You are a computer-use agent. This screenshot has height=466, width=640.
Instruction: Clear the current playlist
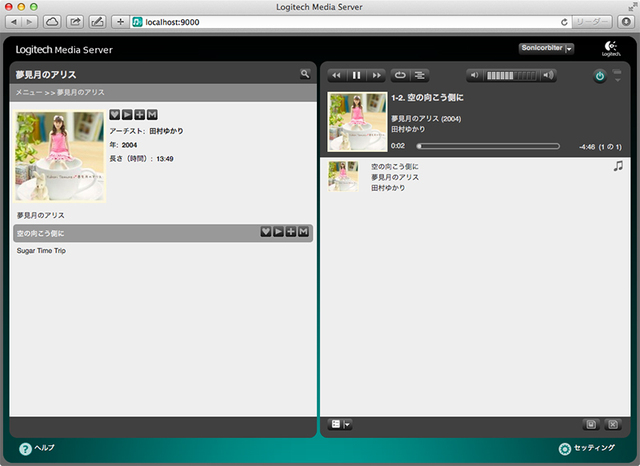point(613,424)
